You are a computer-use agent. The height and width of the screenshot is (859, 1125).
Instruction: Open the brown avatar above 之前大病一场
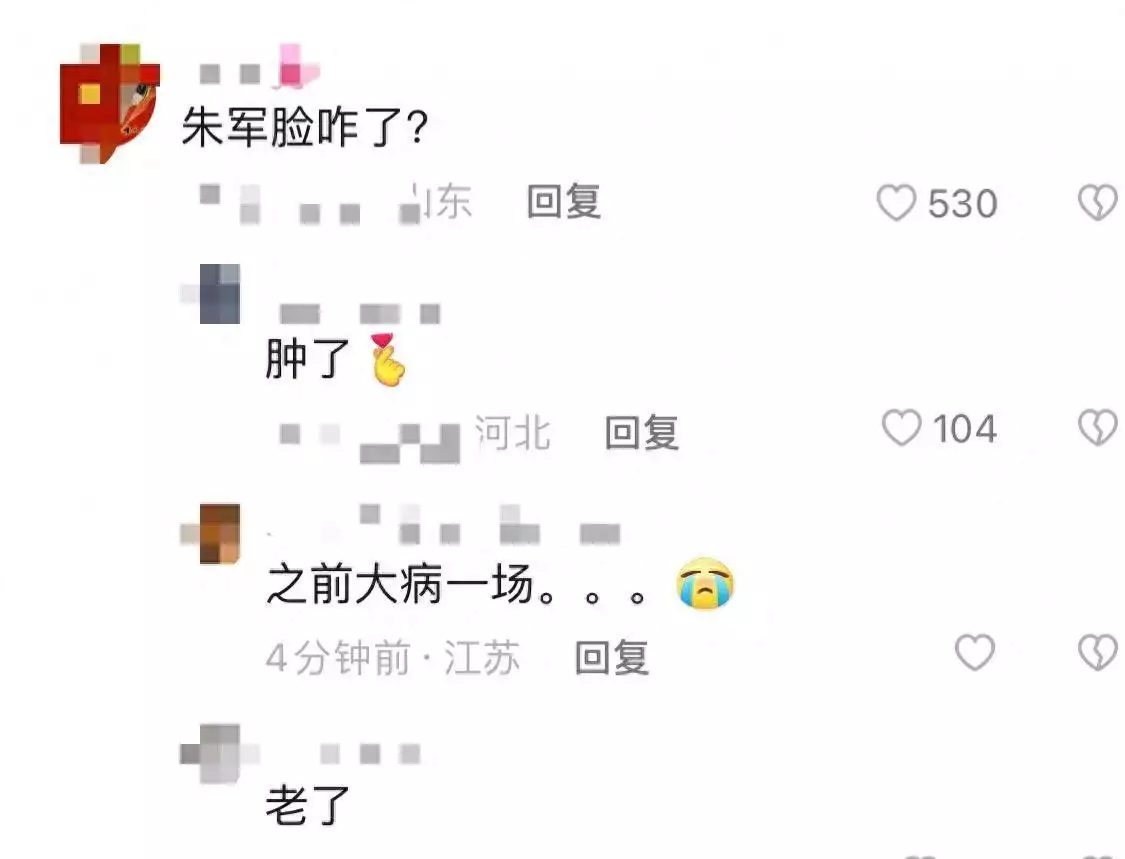[219, 534]
